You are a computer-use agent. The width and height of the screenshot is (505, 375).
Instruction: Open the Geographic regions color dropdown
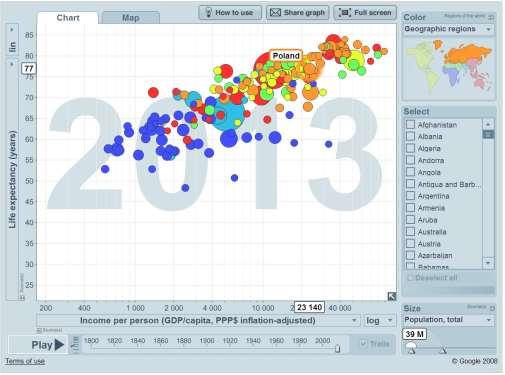coord(449,29)
